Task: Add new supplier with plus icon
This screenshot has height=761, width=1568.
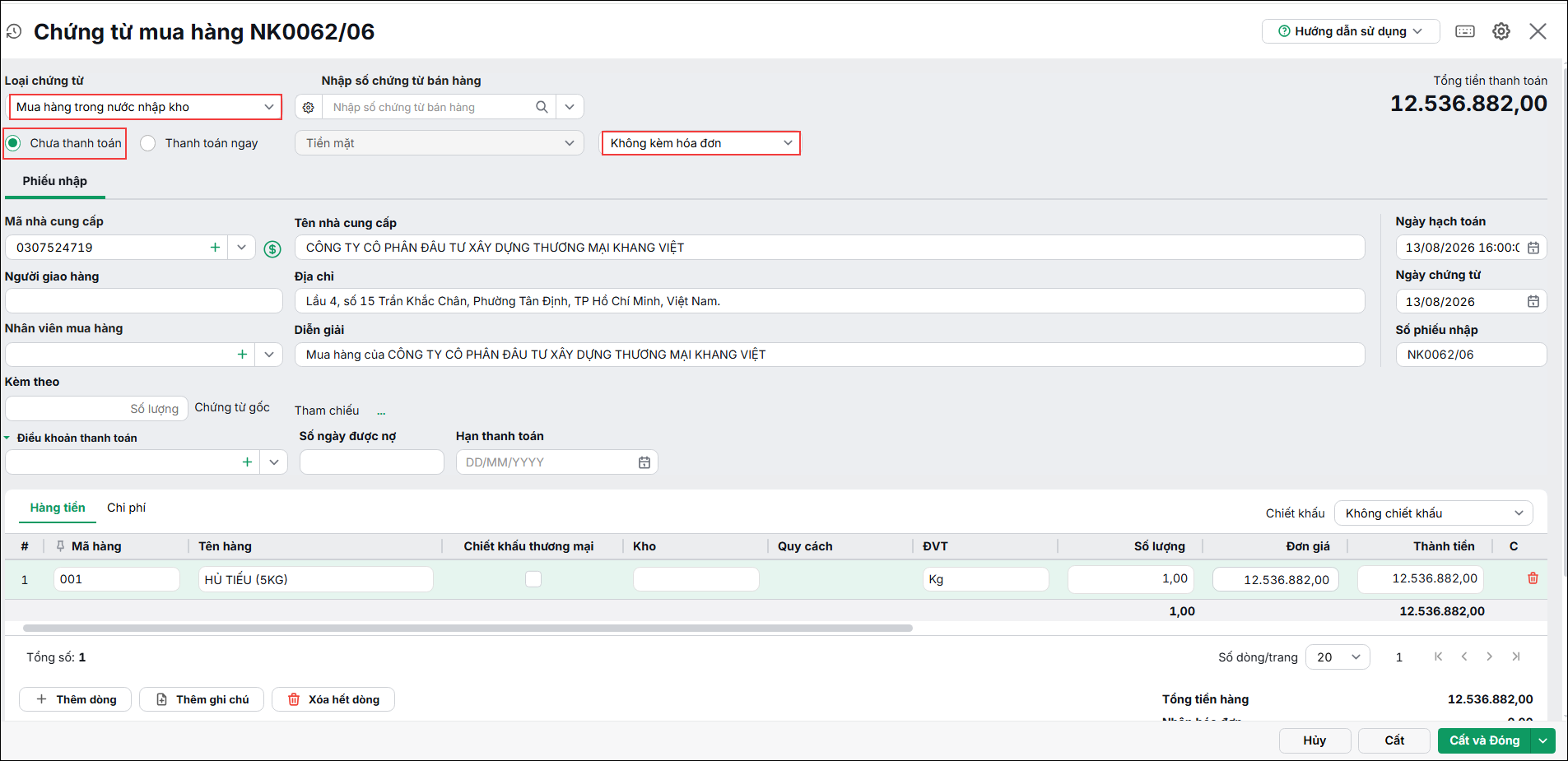Action: click(x=215, y=247)
